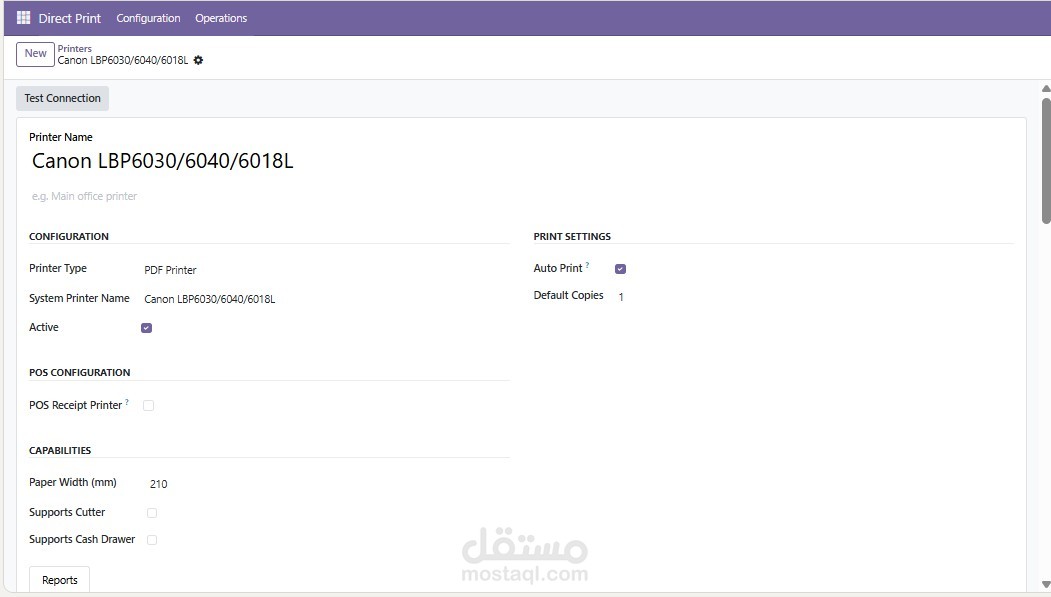Show the POS Receipt Printer help icon

point(127,402)
